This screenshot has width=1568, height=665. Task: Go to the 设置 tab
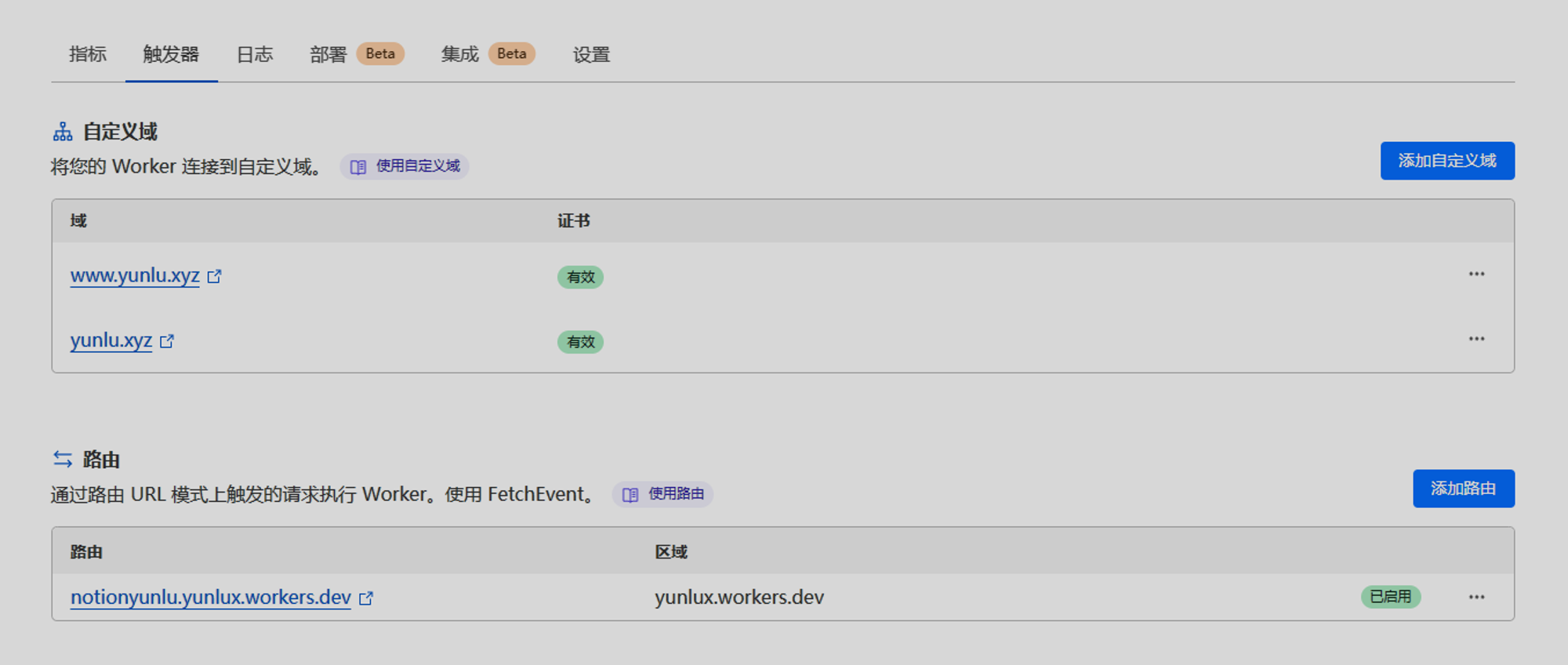point(591,54)
